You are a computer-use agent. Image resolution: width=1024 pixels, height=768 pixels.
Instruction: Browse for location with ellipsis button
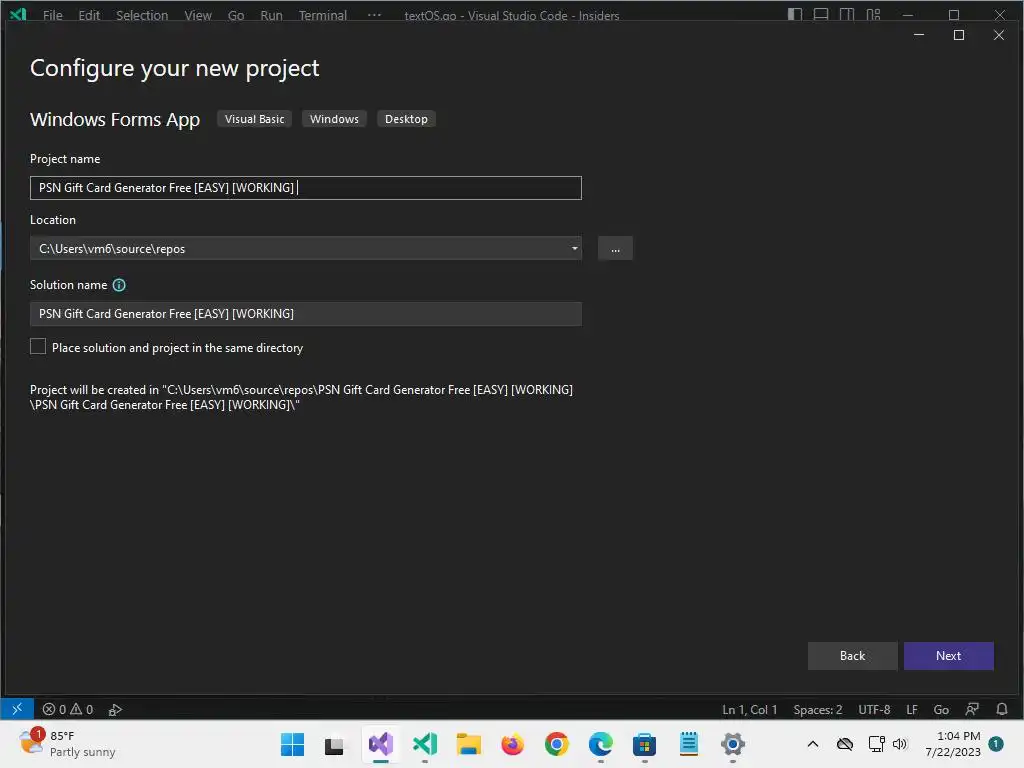click(x=615, y=249)
